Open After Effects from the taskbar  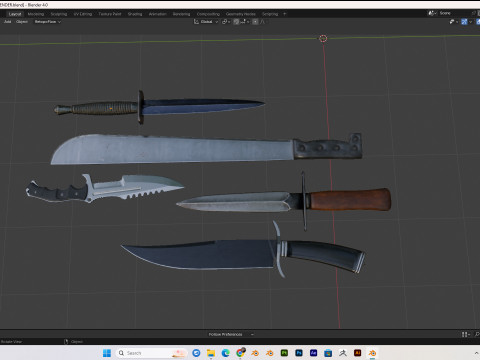(x=314, y=353)
